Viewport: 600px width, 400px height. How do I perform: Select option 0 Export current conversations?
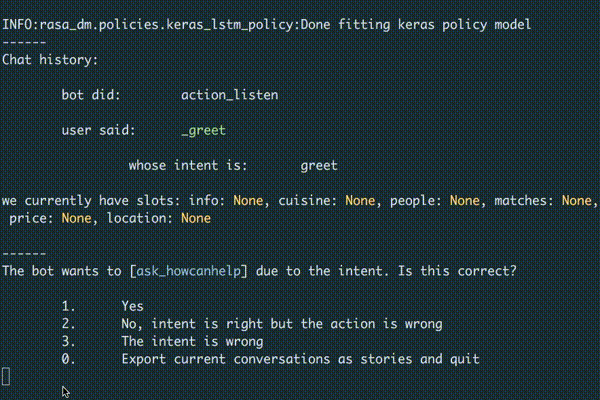tap(270, 359)
